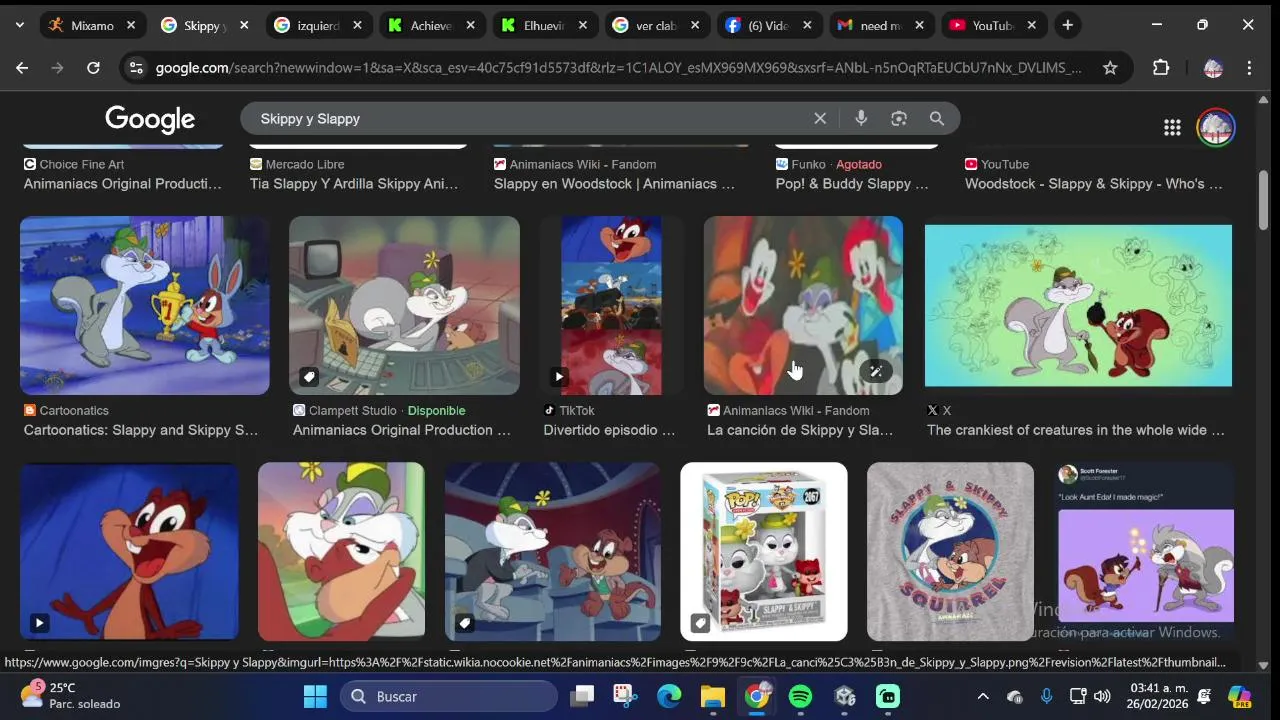The height and width of the screenshot is (720, 1280).
Task: Open the theater seats squirrels image
Action: pyautogui.click(x=553, y=551)
